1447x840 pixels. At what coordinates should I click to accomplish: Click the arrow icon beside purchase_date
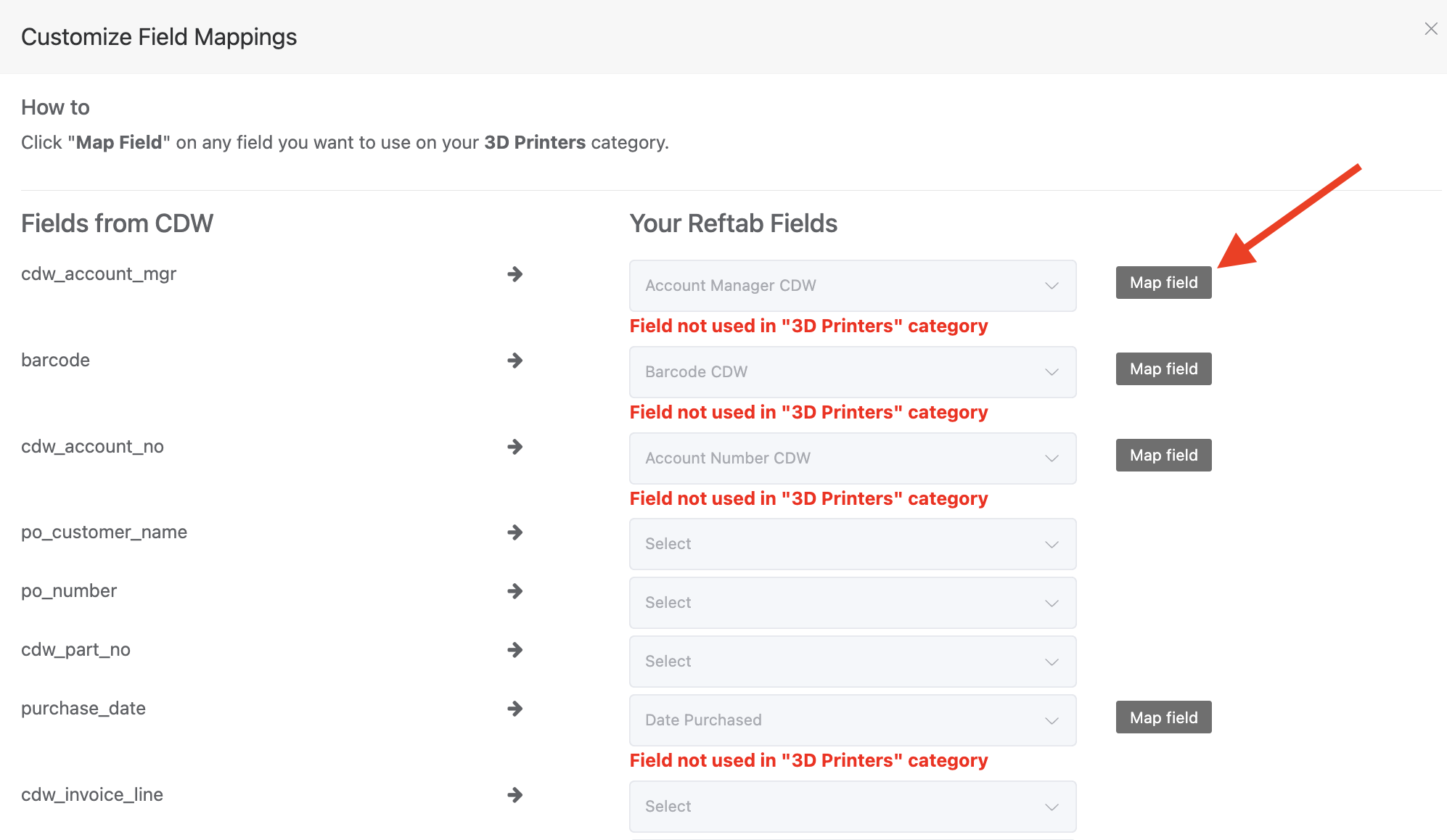(x=515, y=709)
